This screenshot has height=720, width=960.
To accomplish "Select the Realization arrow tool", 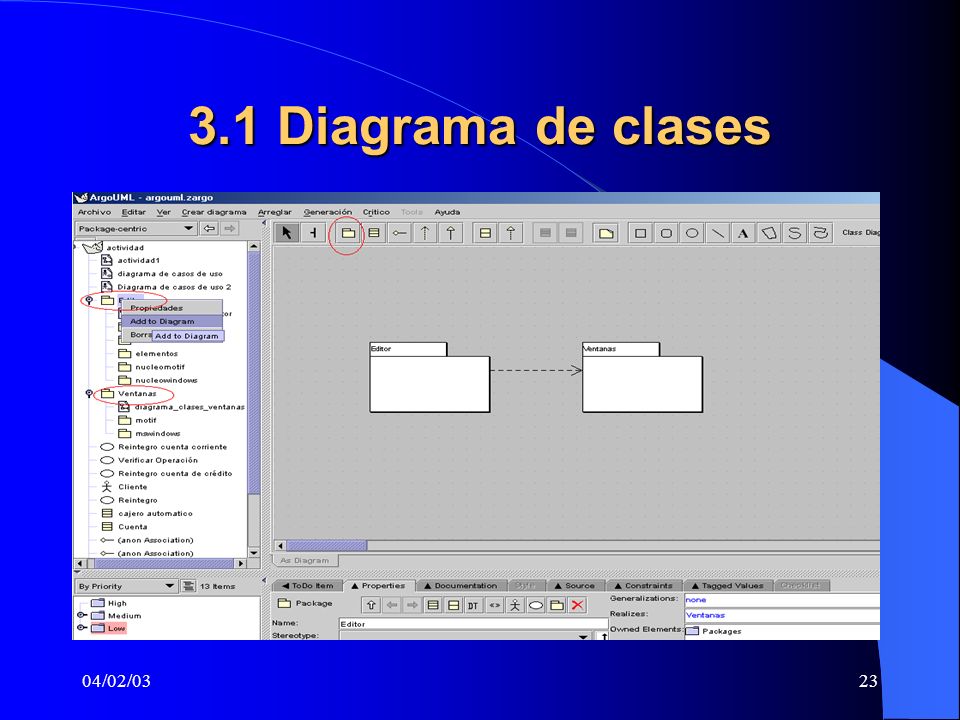I will coord(511,233).
